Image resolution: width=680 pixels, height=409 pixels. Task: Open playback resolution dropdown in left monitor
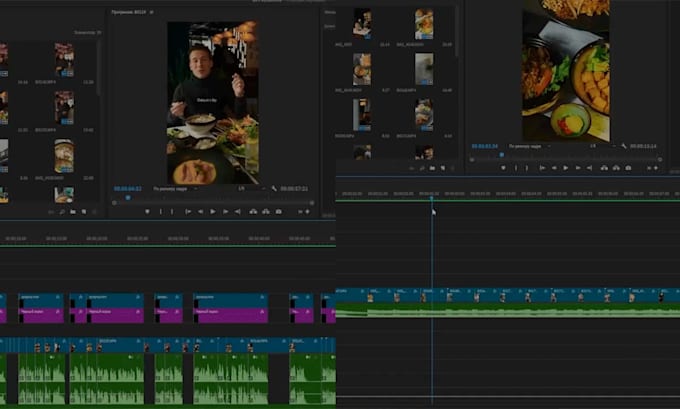point(251,189)
